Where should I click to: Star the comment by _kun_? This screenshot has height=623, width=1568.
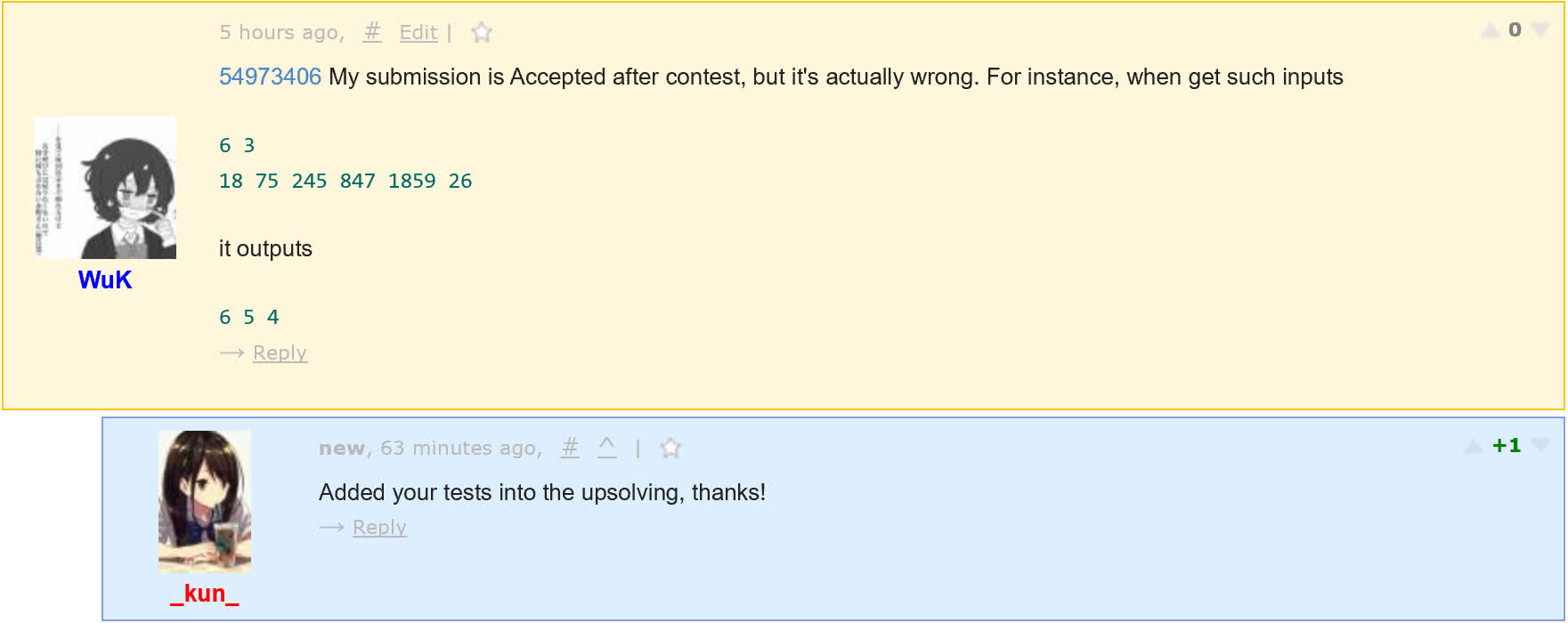point(670,449)
